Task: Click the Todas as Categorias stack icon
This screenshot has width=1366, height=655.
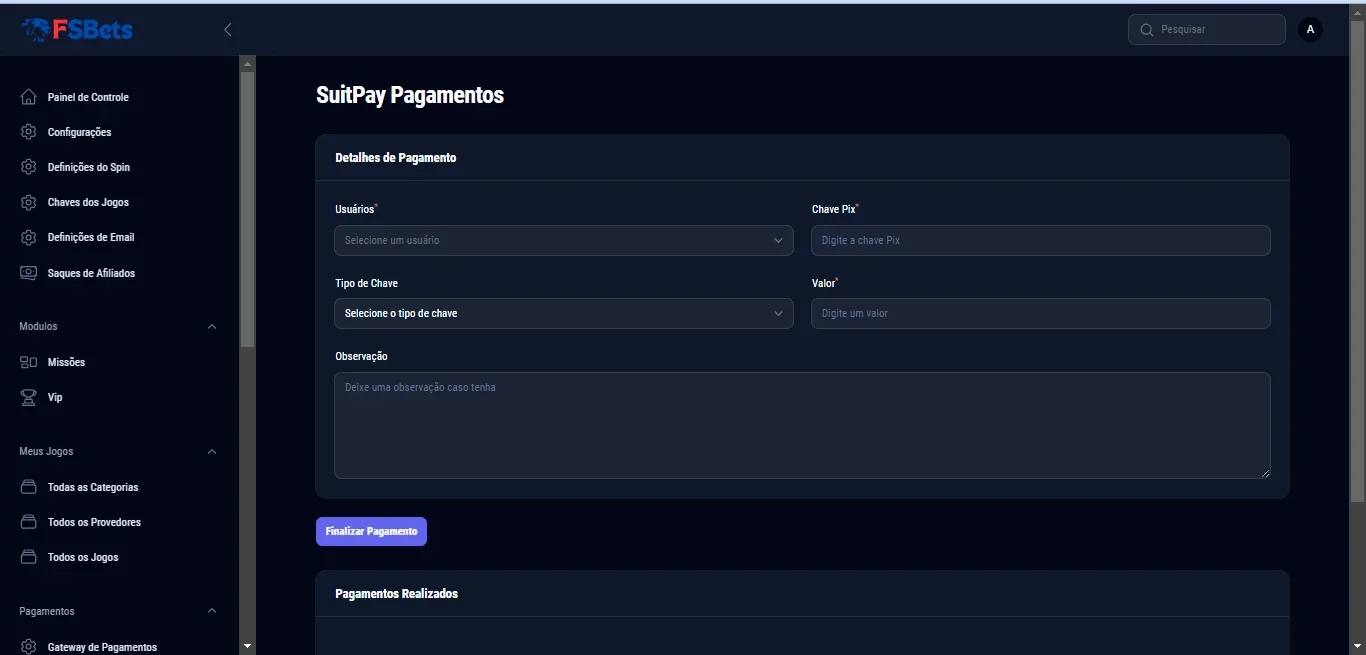Action: tap(29, 487)
